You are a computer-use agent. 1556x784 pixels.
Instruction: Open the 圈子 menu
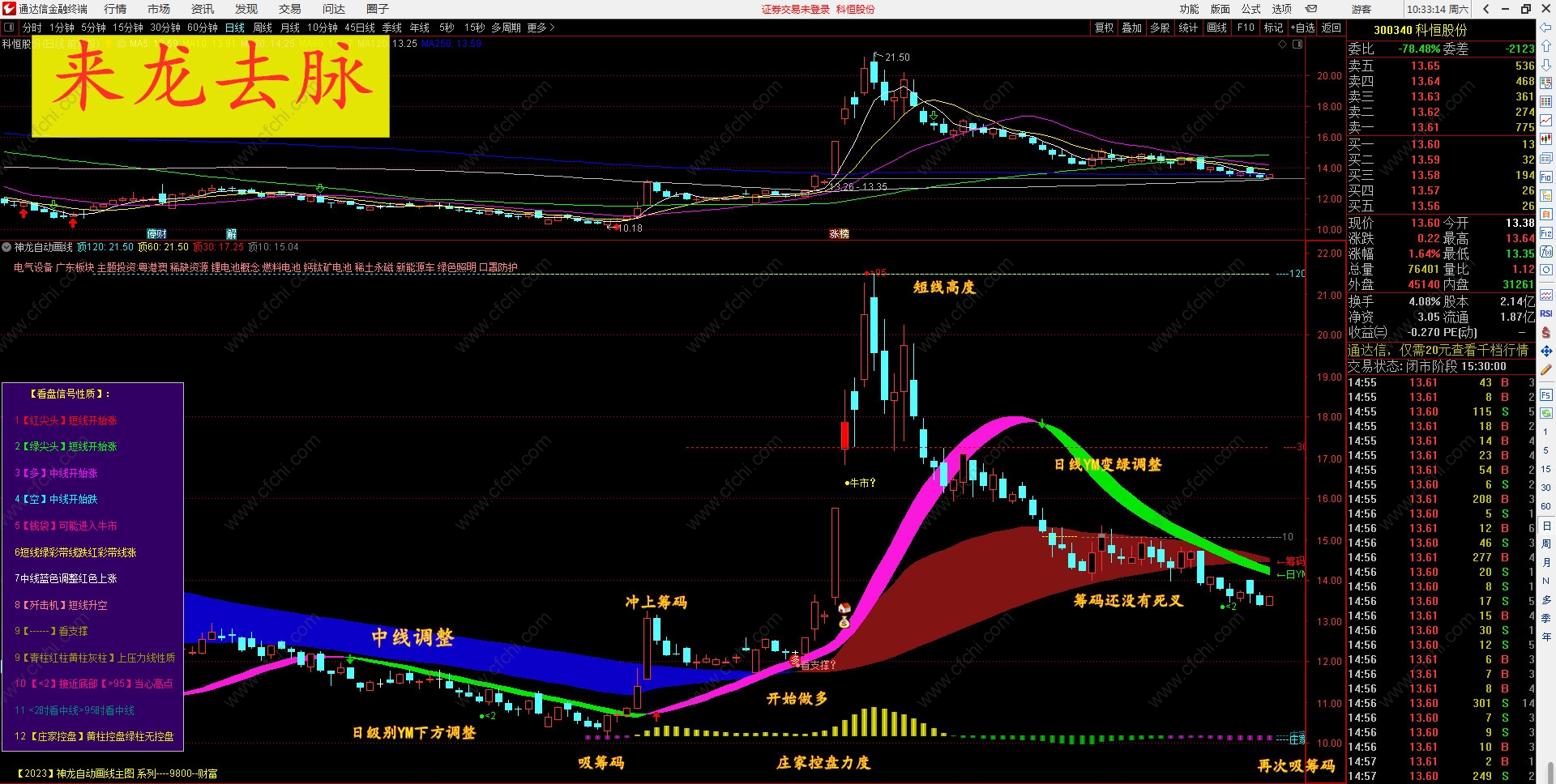coord(378,9)
